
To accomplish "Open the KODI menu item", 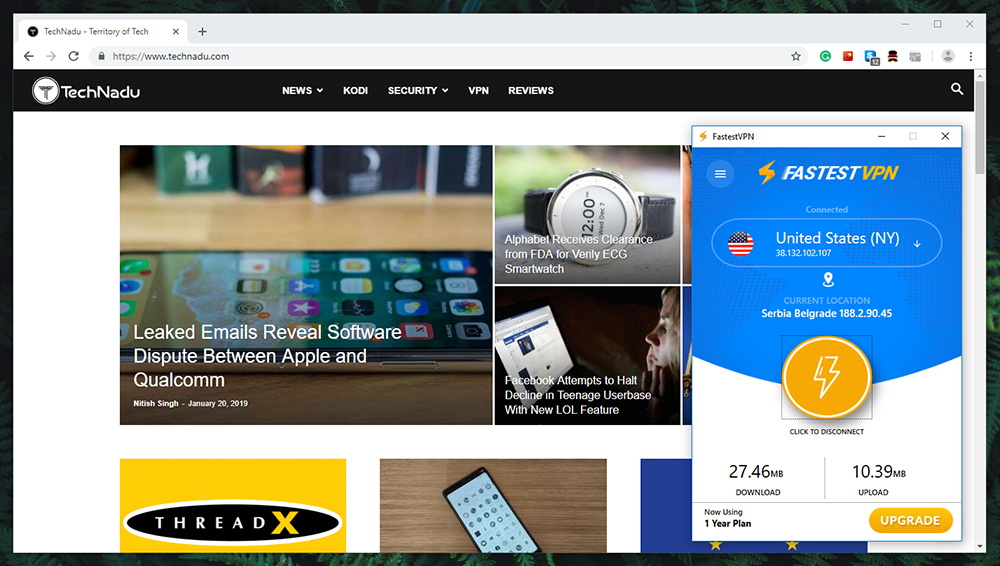I will [x=355, y=91].
